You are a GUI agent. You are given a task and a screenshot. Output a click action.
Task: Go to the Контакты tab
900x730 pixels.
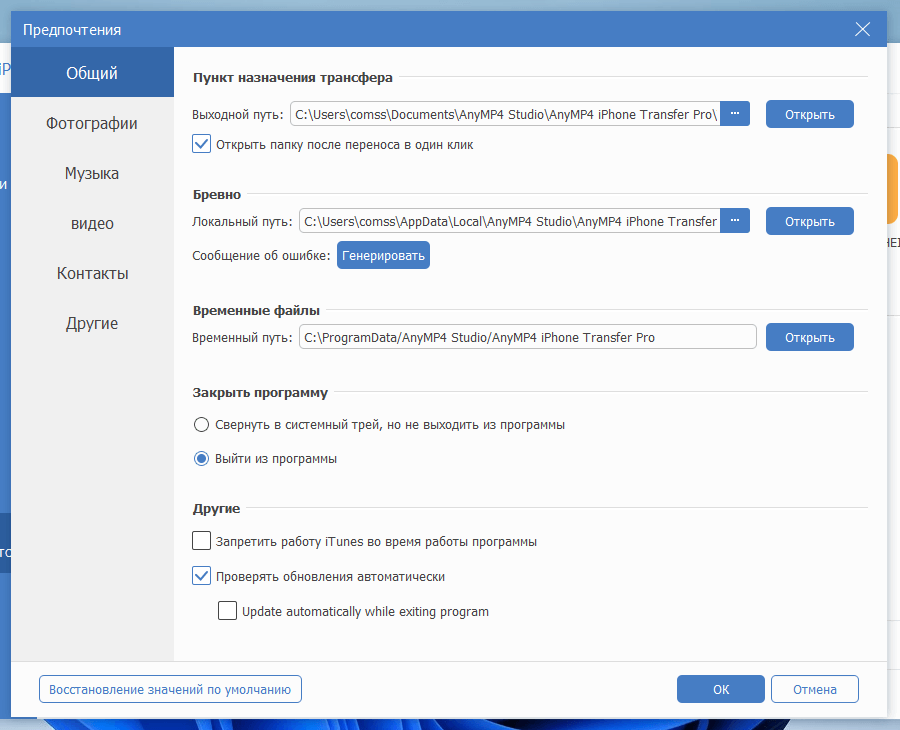pos(92,273)
